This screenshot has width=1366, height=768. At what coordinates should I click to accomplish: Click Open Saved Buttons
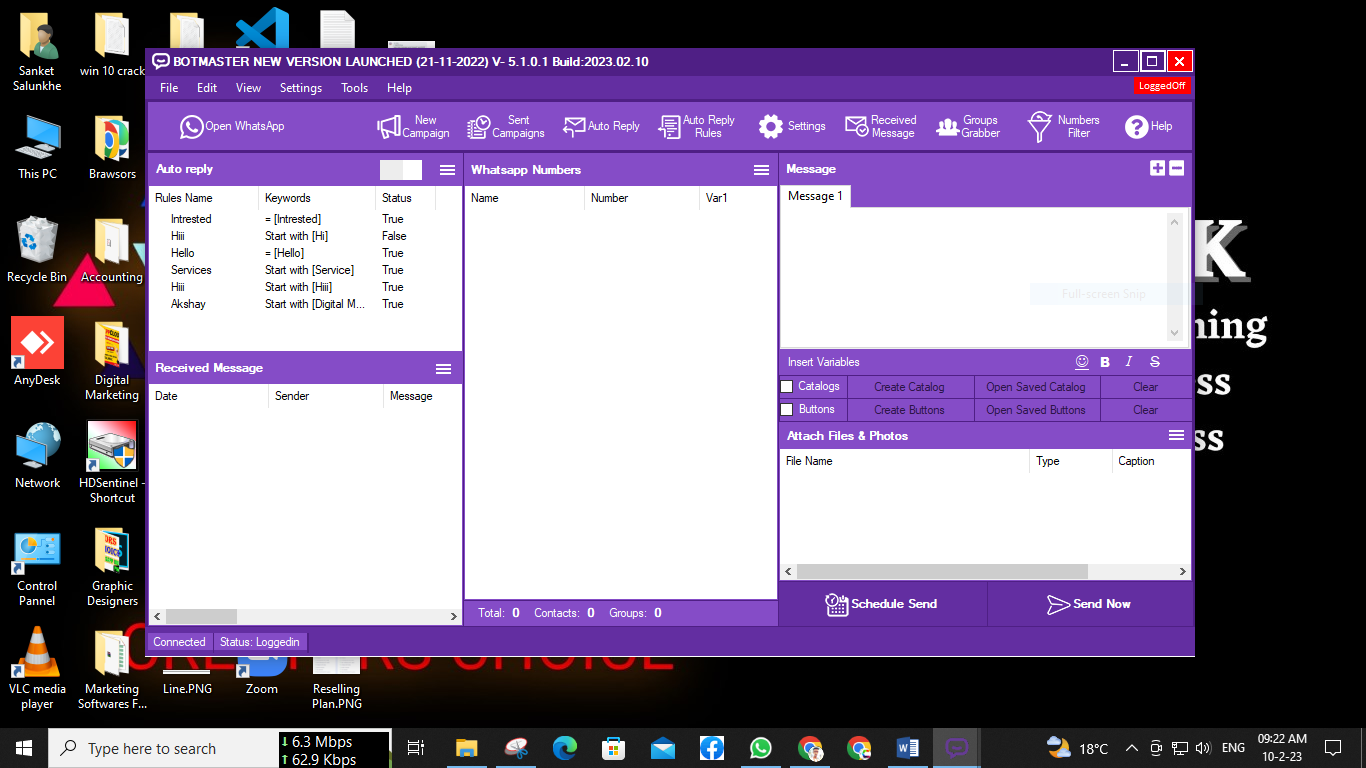pyautogui.click(x=1036, y=410)
